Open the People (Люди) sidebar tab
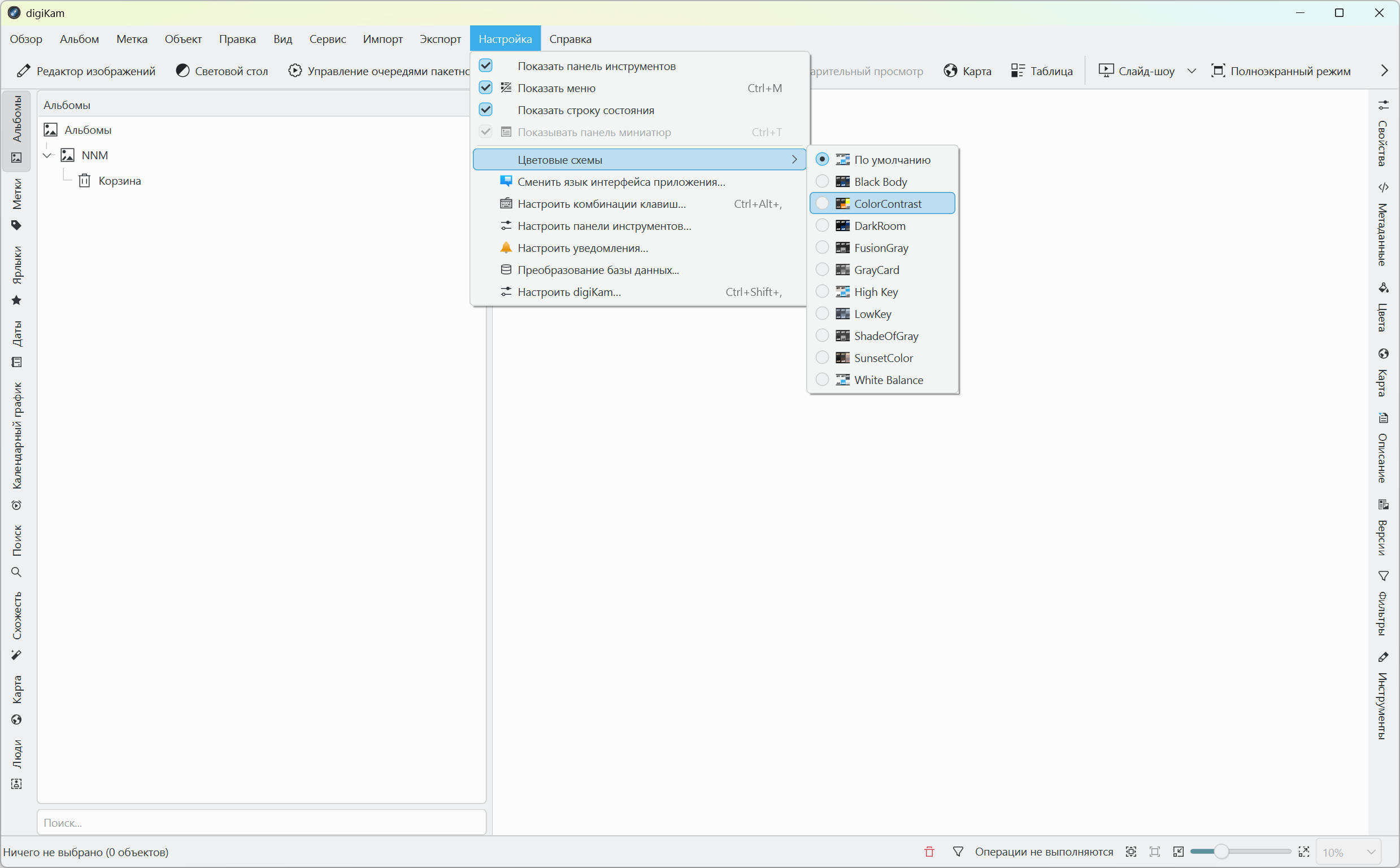Screen dimensions: 1400x868 pyautogui.click(x=16, y=764)
